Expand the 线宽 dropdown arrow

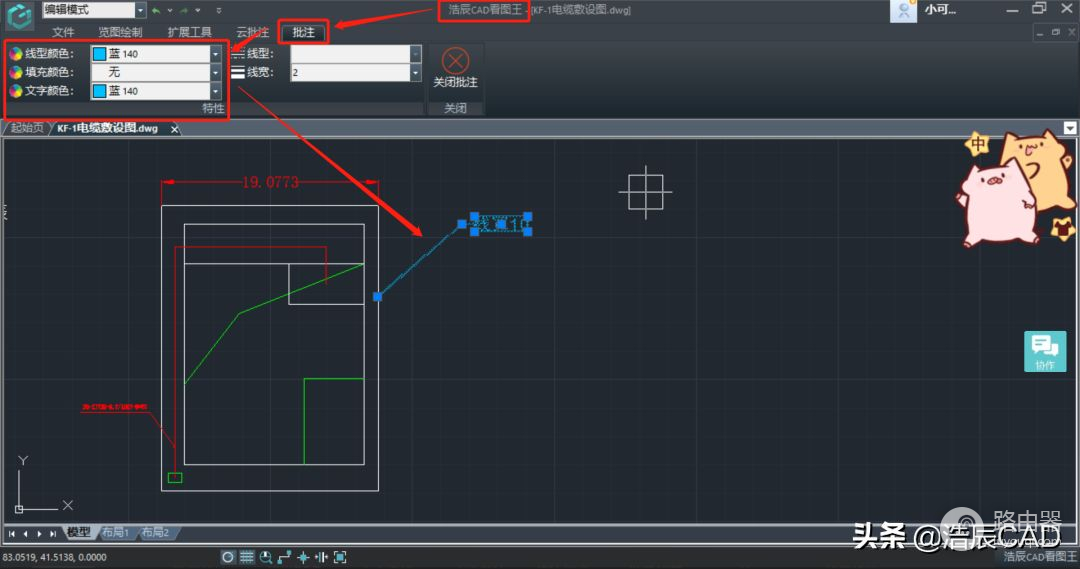click(415, 72)
